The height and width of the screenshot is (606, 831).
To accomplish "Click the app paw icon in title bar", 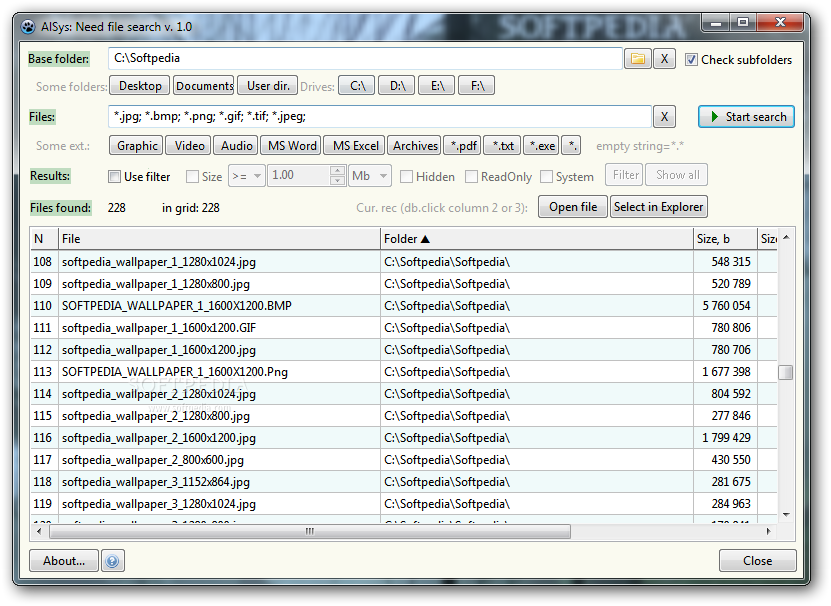I will tap(28, 27).
